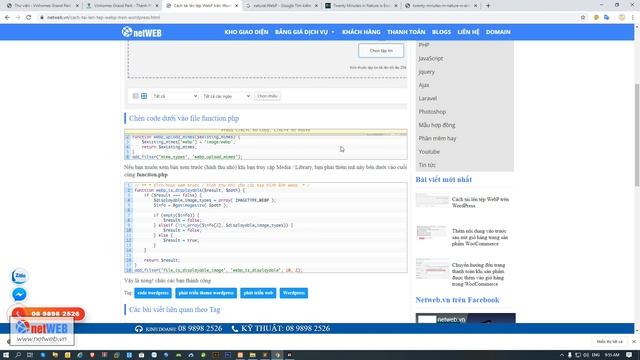Click the netweb.vn Facebook page widget
The width and height of the screenshot is (640, 360).
click(465, 318)
